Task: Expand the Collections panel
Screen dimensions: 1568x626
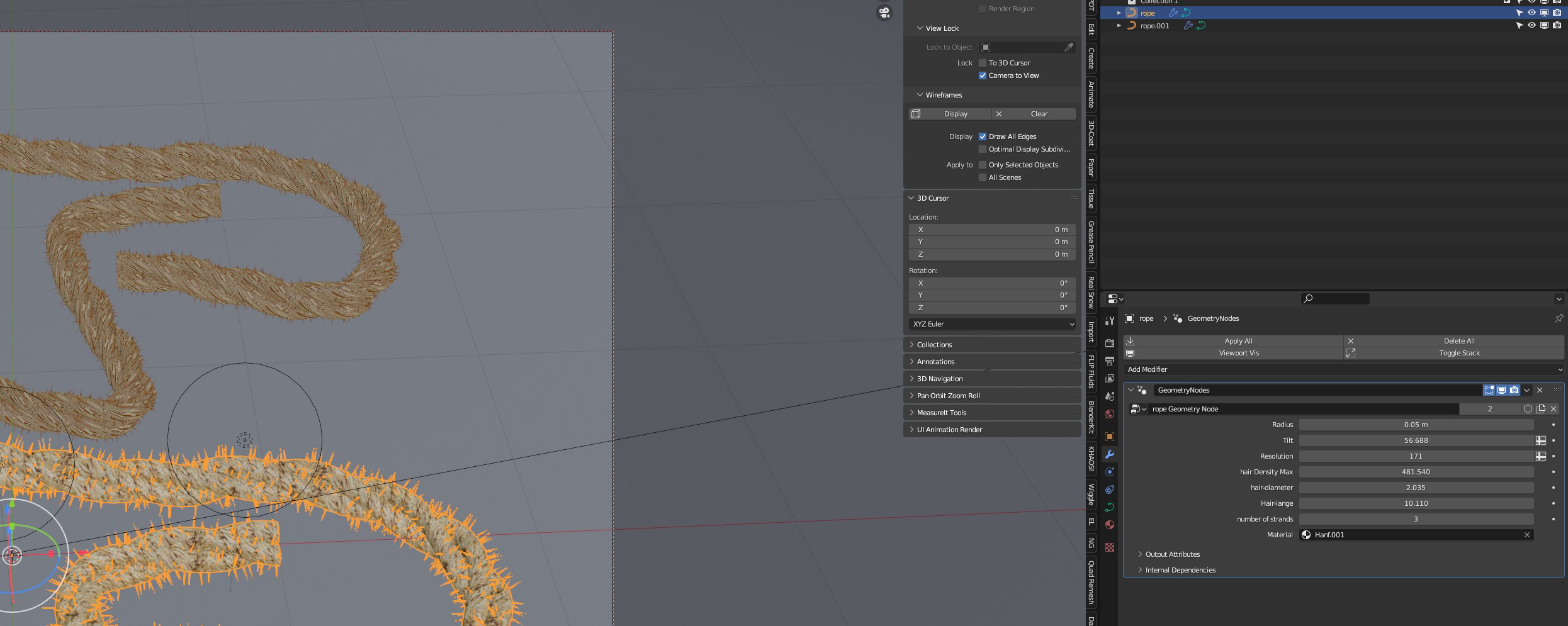Action: (911, 345)
